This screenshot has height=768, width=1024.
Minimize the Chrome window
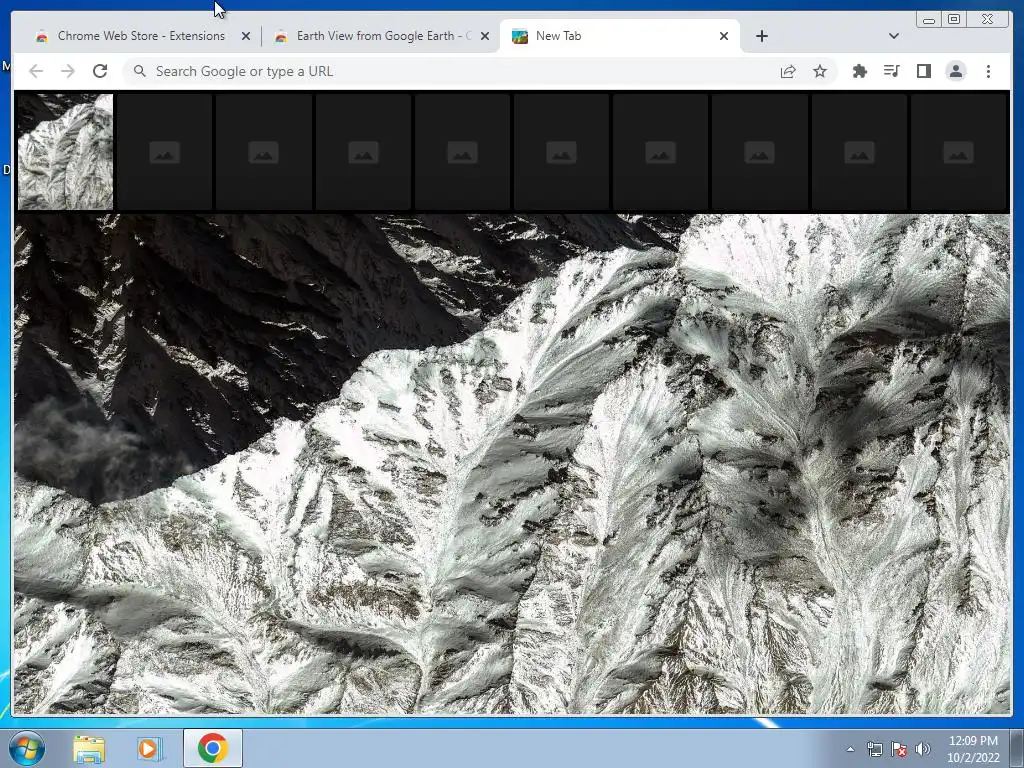[929, 20]
